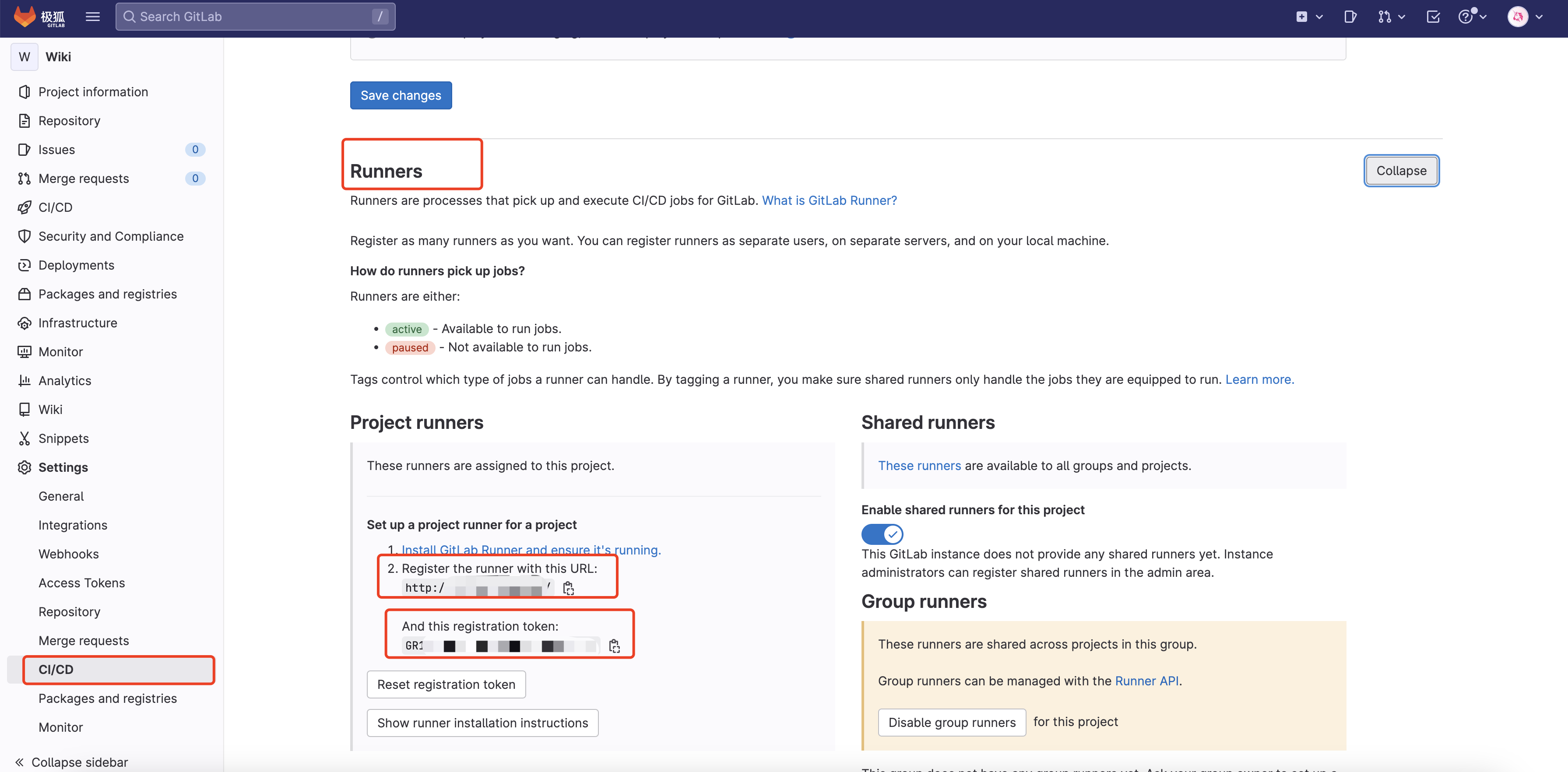The image size is (1568, 772).
Task: Click the Analytics chart icon
Action: (25, 381)
